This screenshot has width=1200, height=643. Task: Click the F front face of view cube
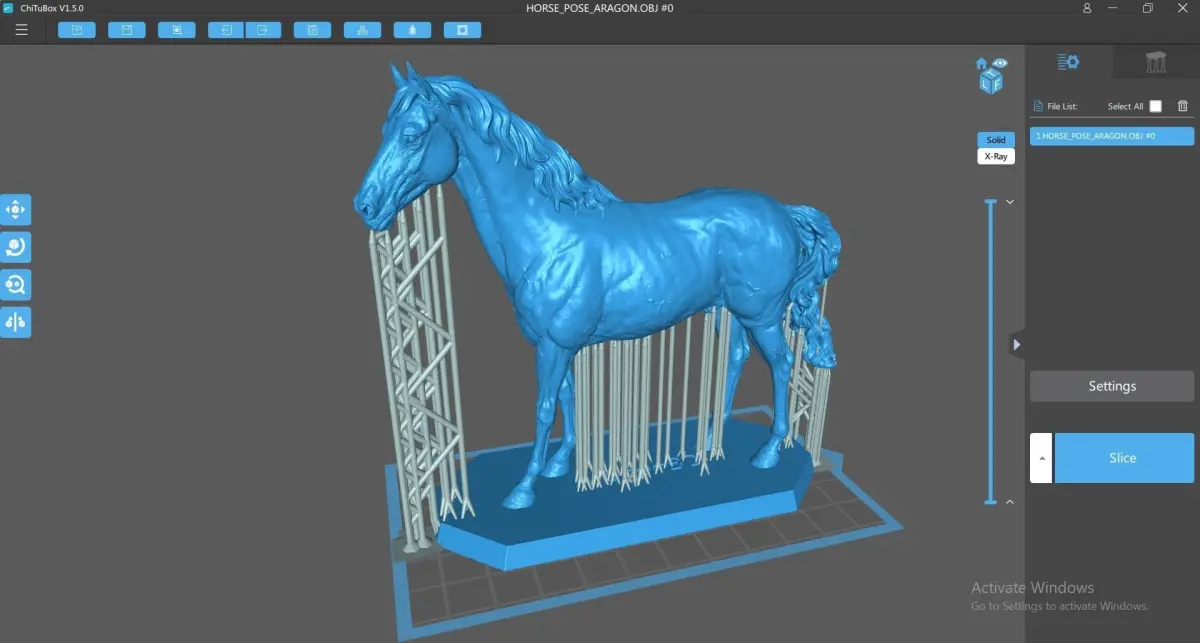[997, 86]
